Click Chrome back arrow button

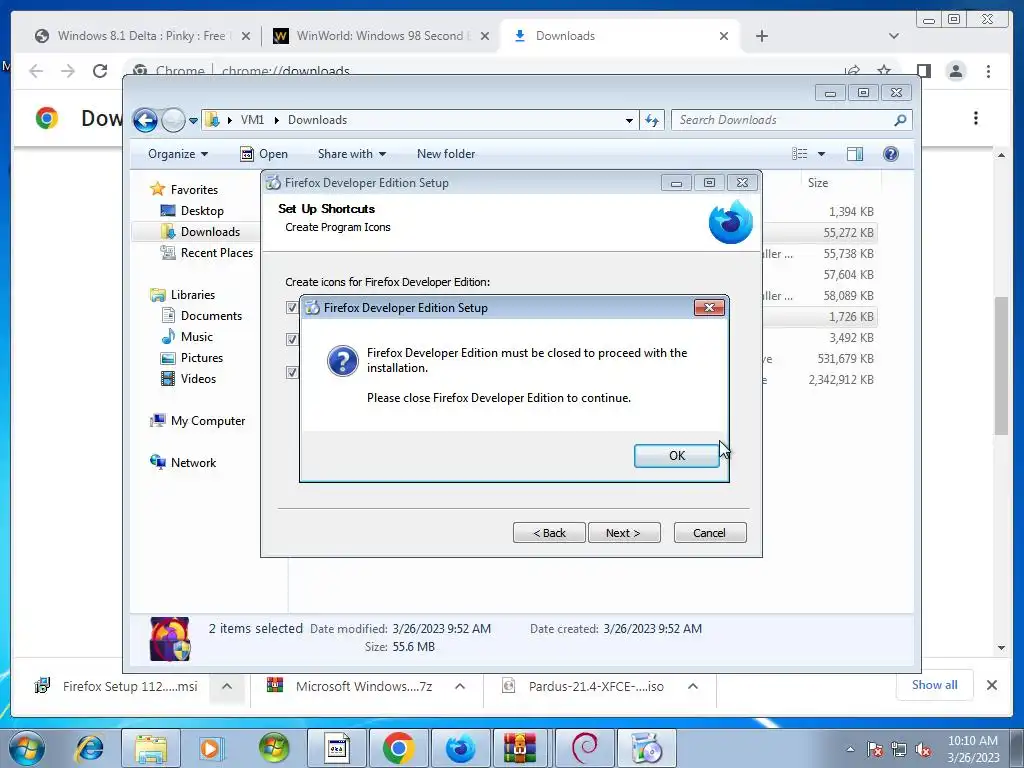click(x=36, y=71)
